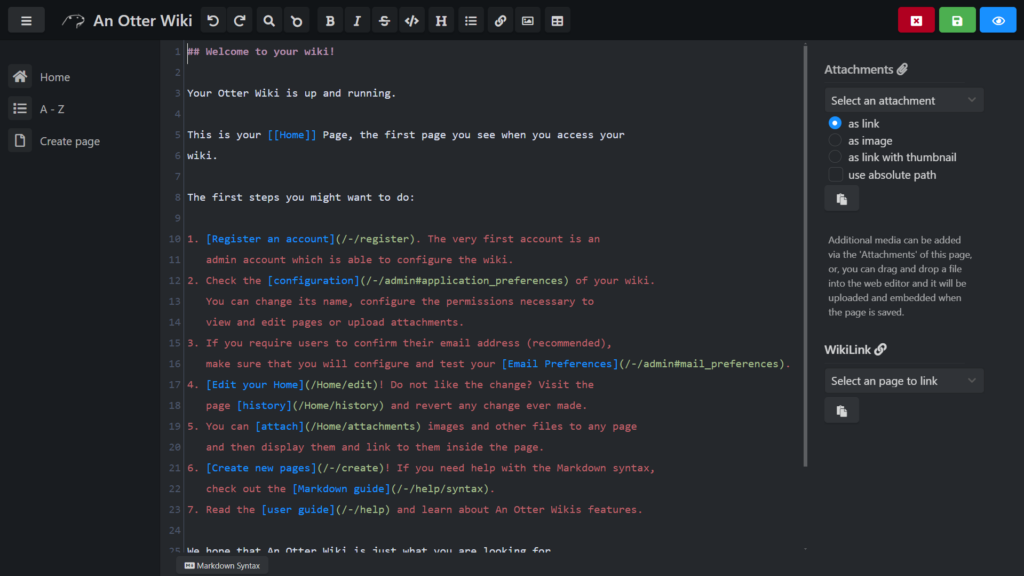1024x576 pixels.
Task: Open the A - Z page index
Action: (x=52, y=109)
